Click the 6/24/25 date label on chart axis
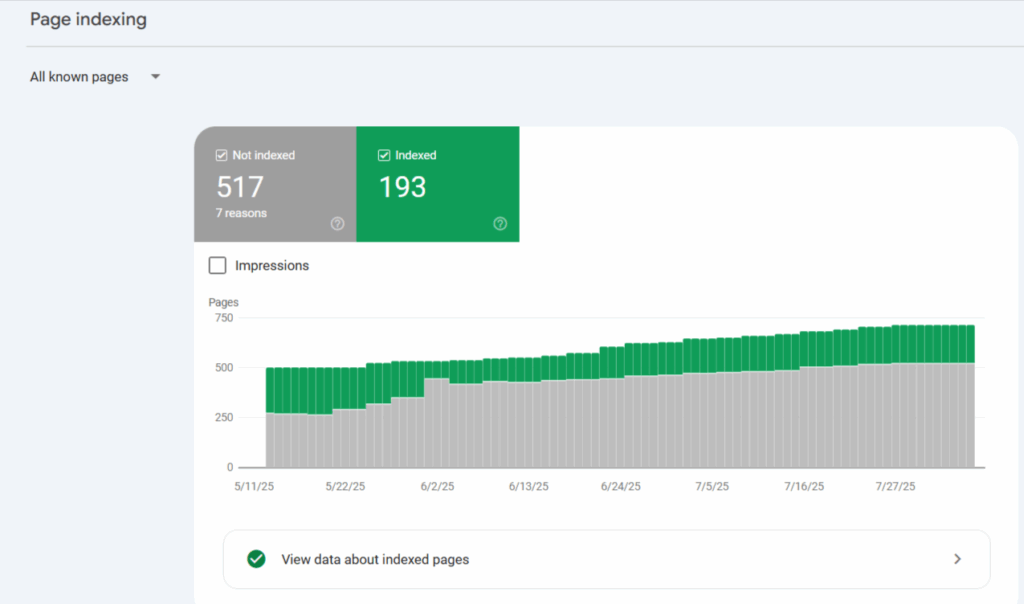1024x604 pixels. tap(620, 487)
